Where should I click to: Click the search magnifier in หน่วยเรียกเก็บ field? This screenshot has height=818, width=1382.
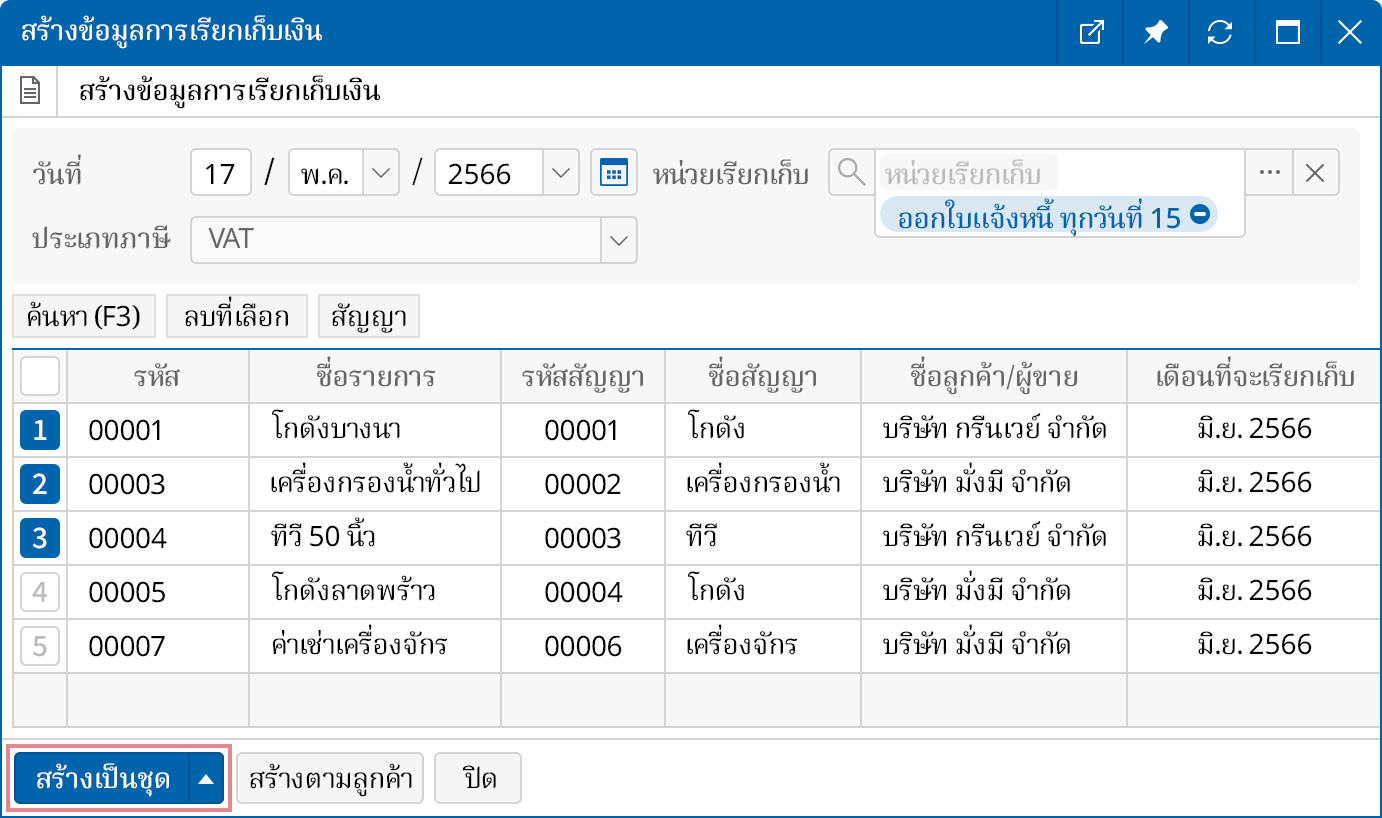click(x=851, y=172)
